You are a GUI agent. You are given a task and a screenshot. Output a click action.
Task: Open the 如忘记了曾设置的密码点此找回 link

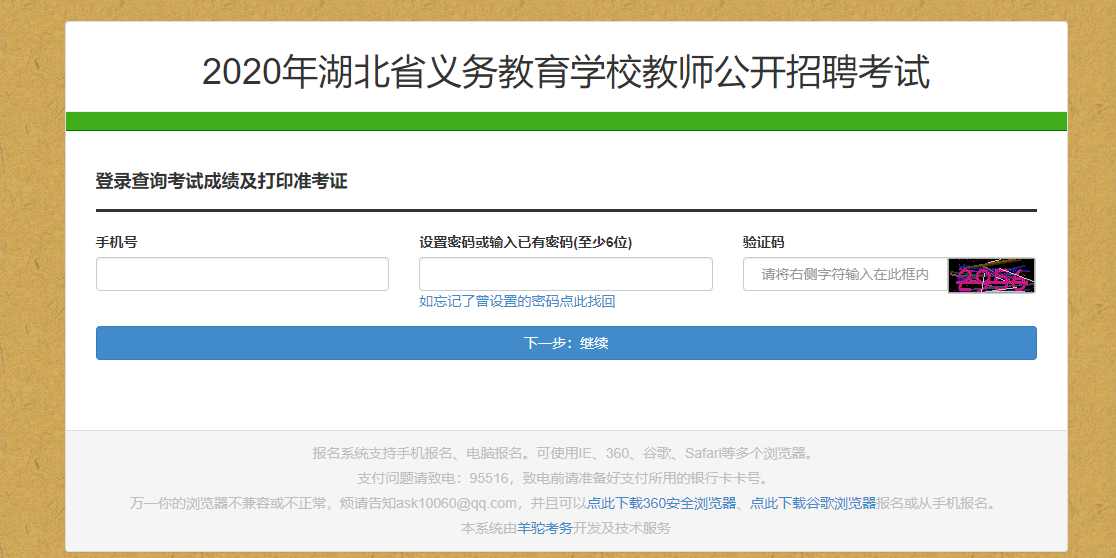517,302
